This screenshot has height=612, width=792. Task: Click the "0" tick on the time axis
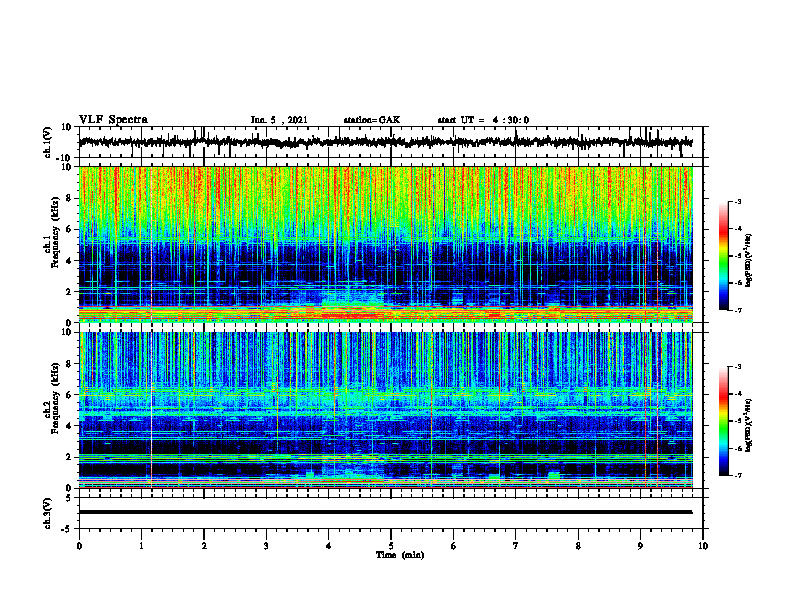(79, 546)
